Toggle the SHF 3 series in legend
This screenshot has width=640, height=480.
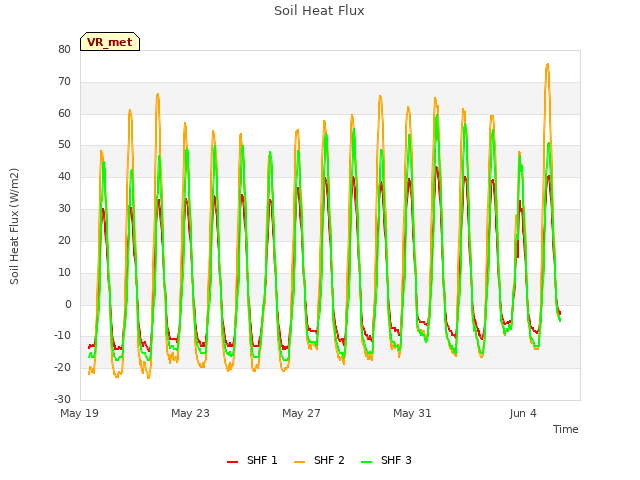click(386, 460)
